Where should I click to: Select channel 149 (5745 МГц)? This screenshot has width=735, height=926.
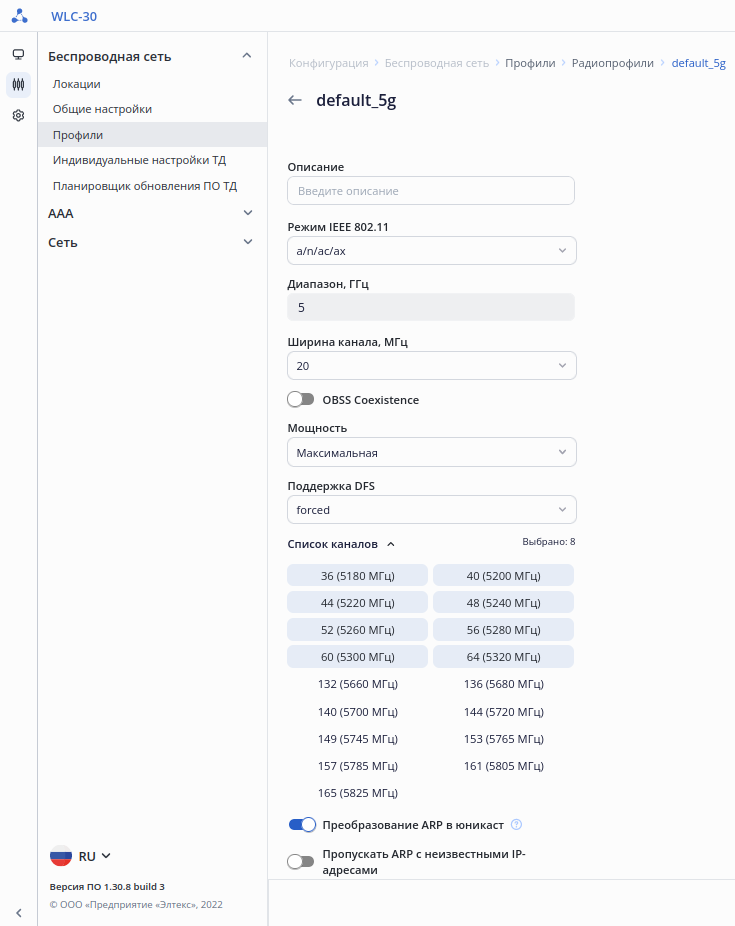click(357, 739)
